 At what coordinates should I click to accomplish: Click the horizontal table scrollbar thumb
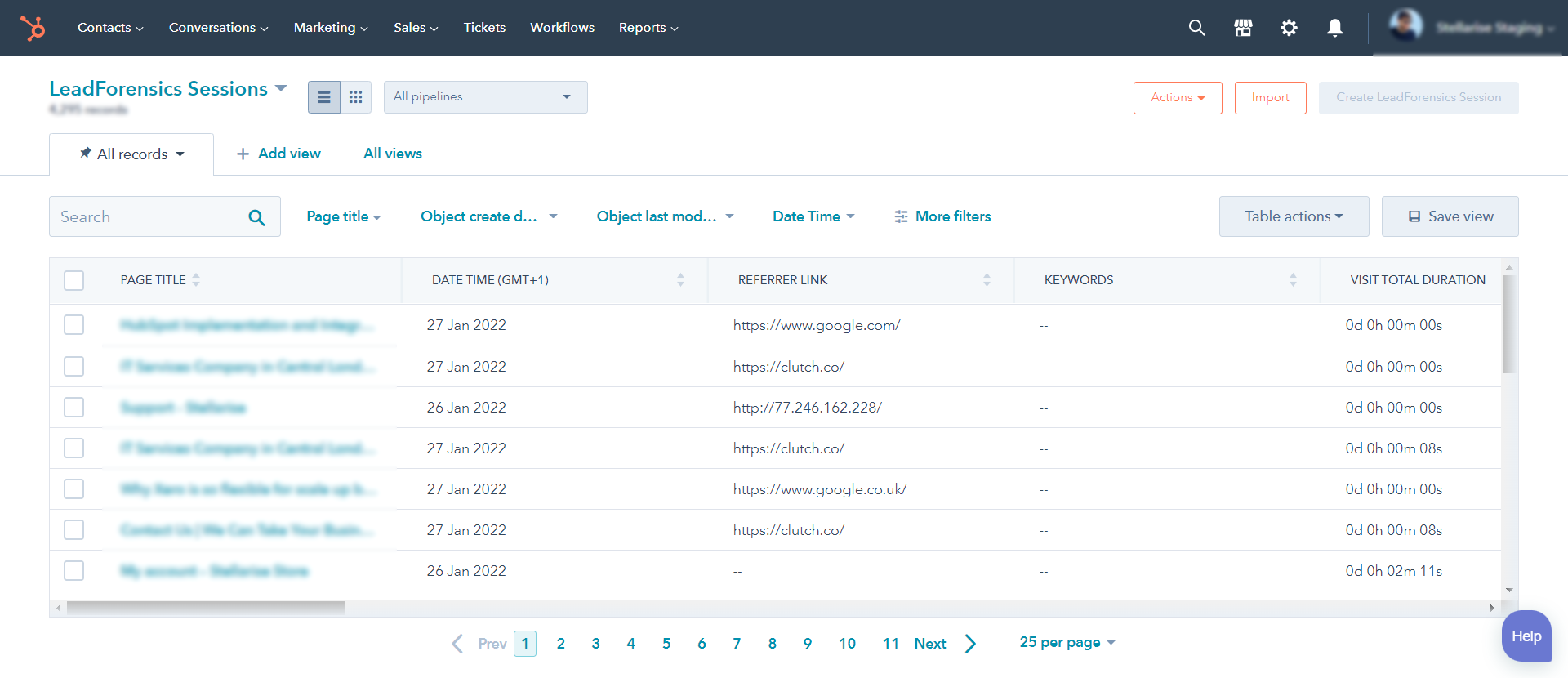pos(206,608)
